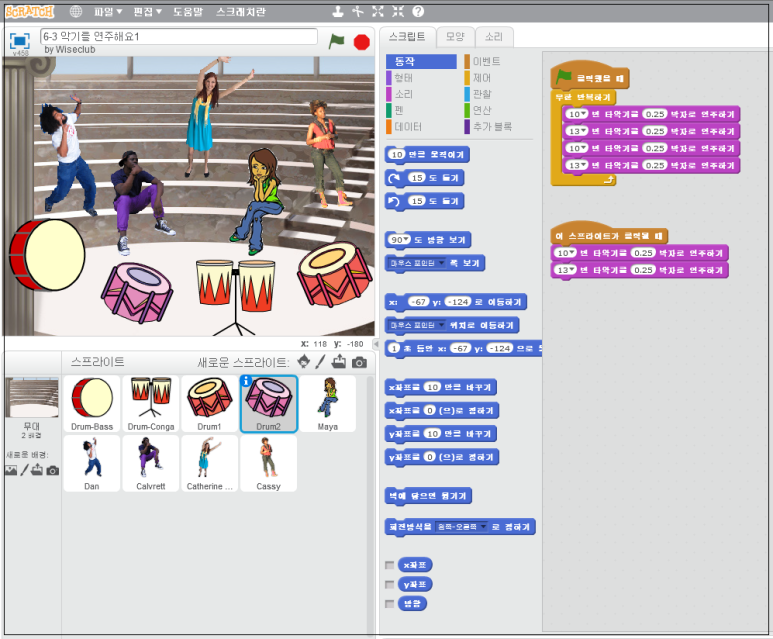Screen dimensions: 773x639
Task: Open block help question mark tool
Action: [418, 11]
